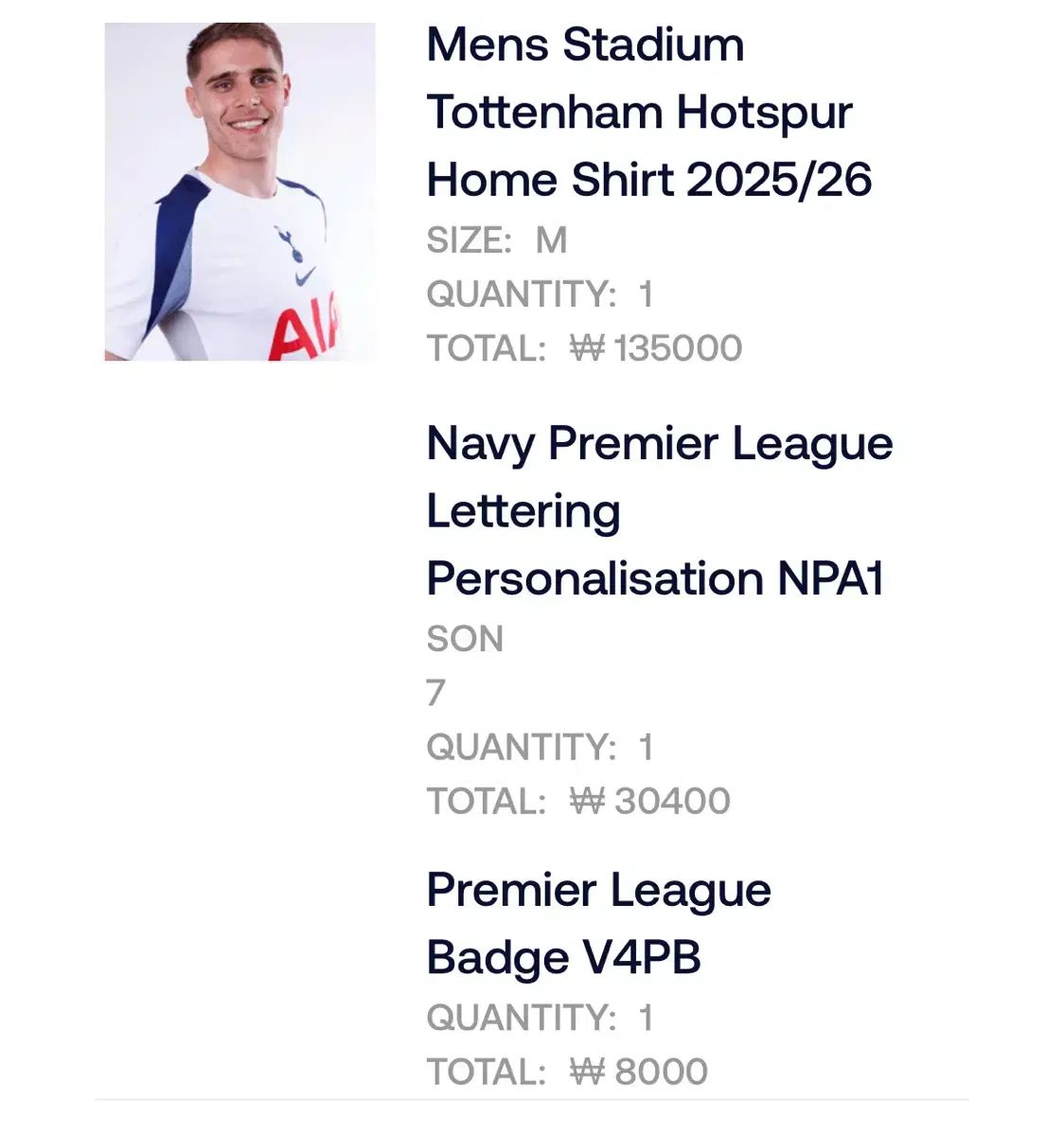Click the Nike swoosh on the shirt image

point(306,276)
